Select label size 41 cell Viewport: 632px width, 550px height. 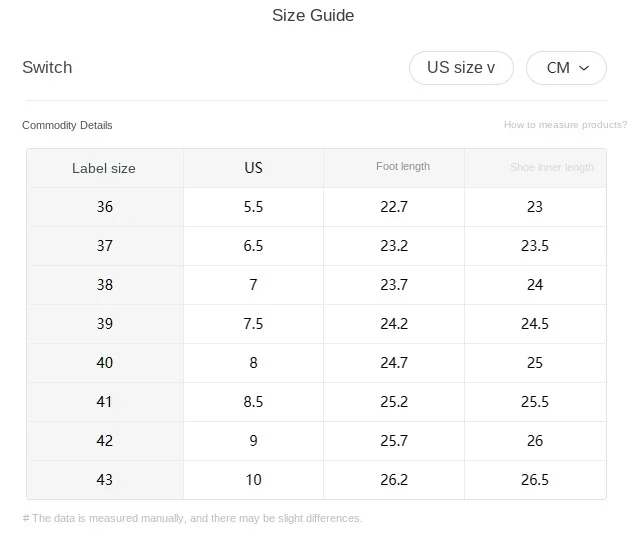105,402
